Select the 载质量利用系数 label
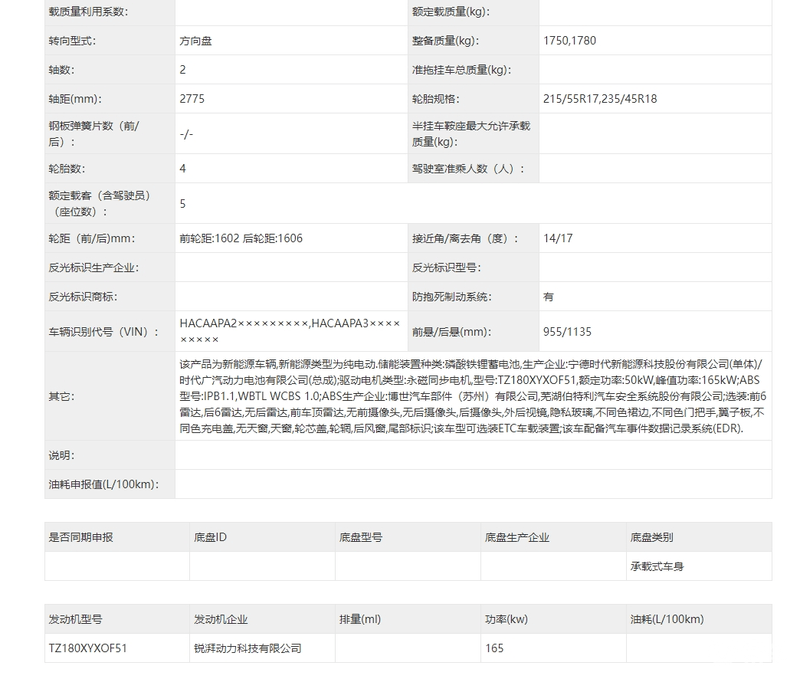The image size is (800, 676). [88, 12]
